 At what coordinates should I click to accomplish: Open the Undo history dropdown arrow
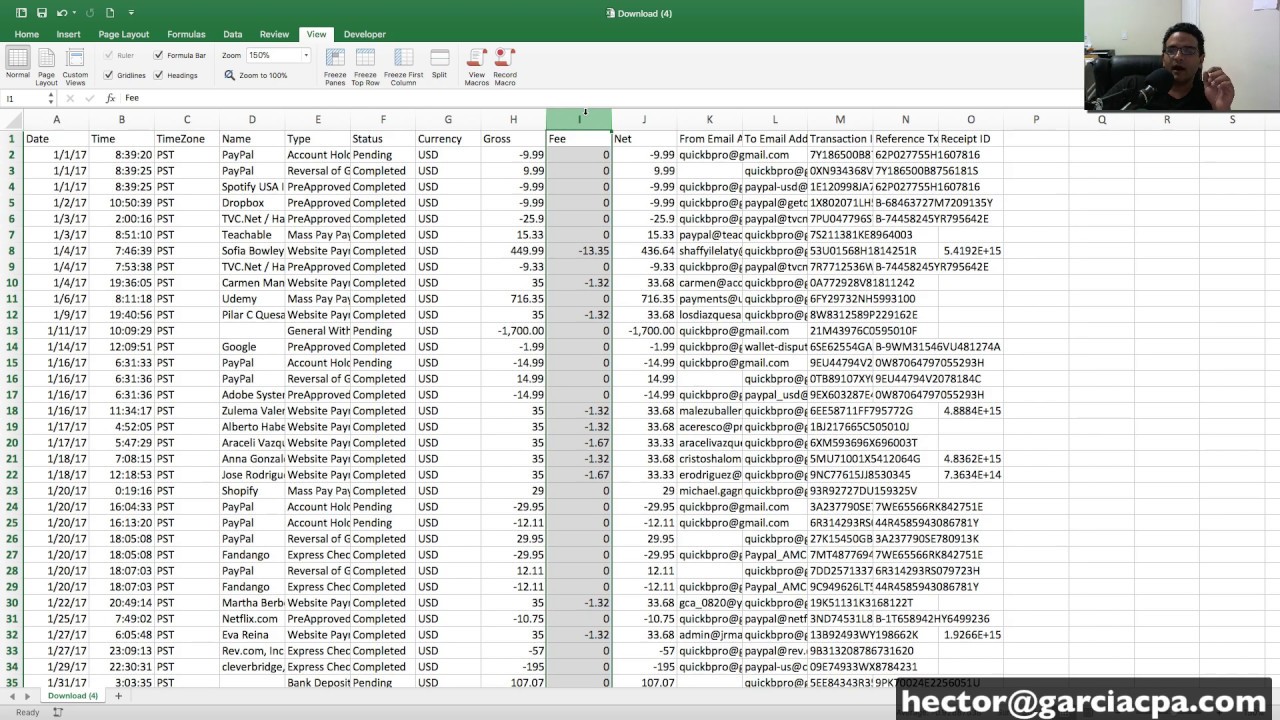pyautogui.click(x=74, y=13)
